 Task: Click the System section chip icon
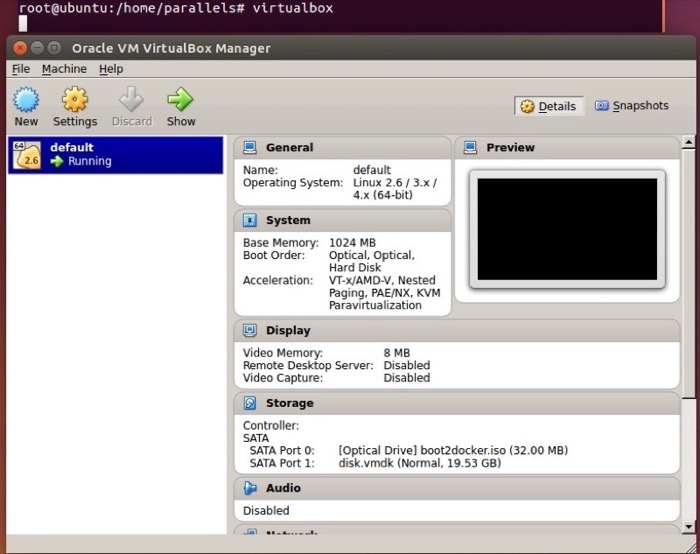click(250, 220)
